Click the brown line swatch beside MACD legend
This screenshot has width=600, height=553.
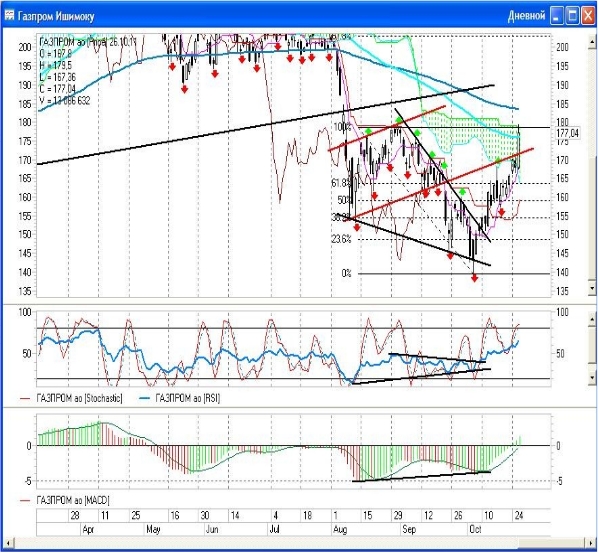pos(25,501)
